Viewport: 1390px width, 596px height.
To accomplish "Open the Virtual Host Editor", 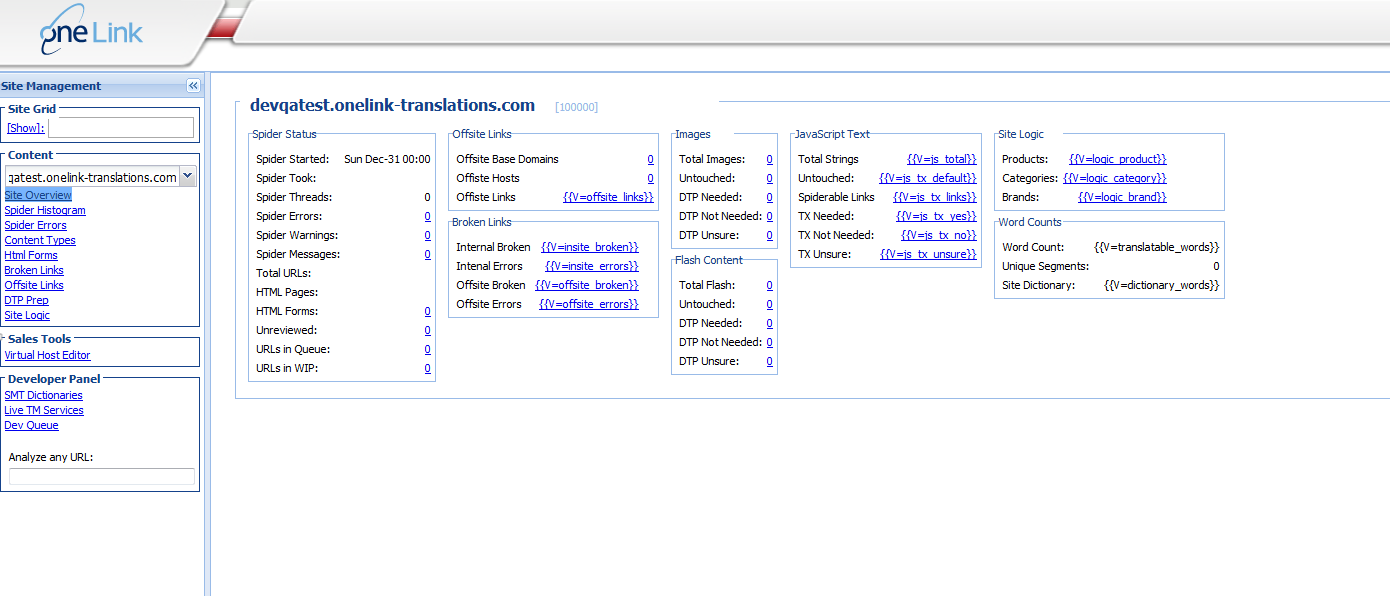I will pos(48,355).
